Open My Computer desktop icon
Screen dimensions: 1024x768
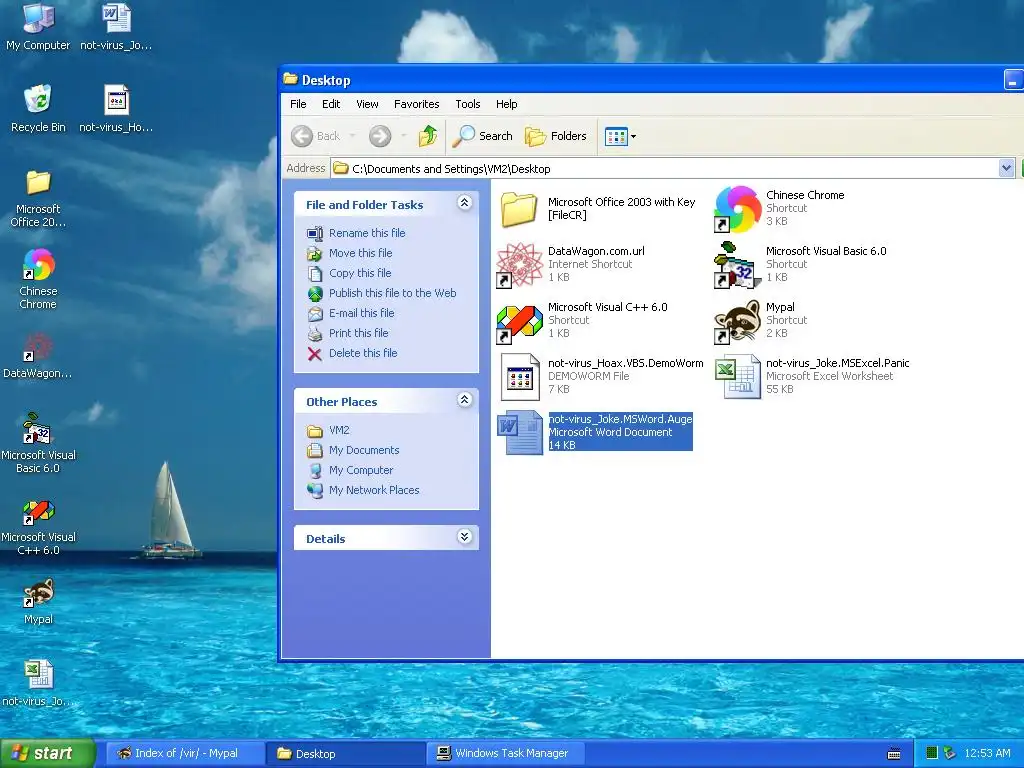click(x=38, y=26)
